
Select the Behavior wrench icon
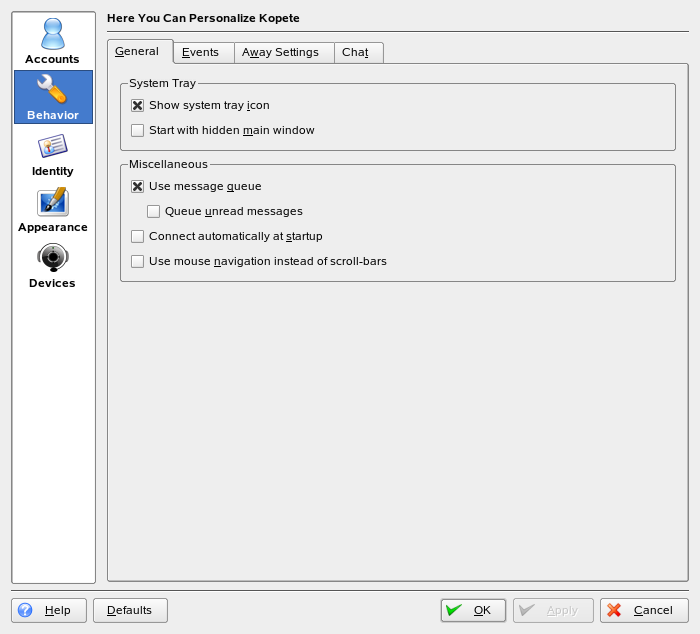52,88
